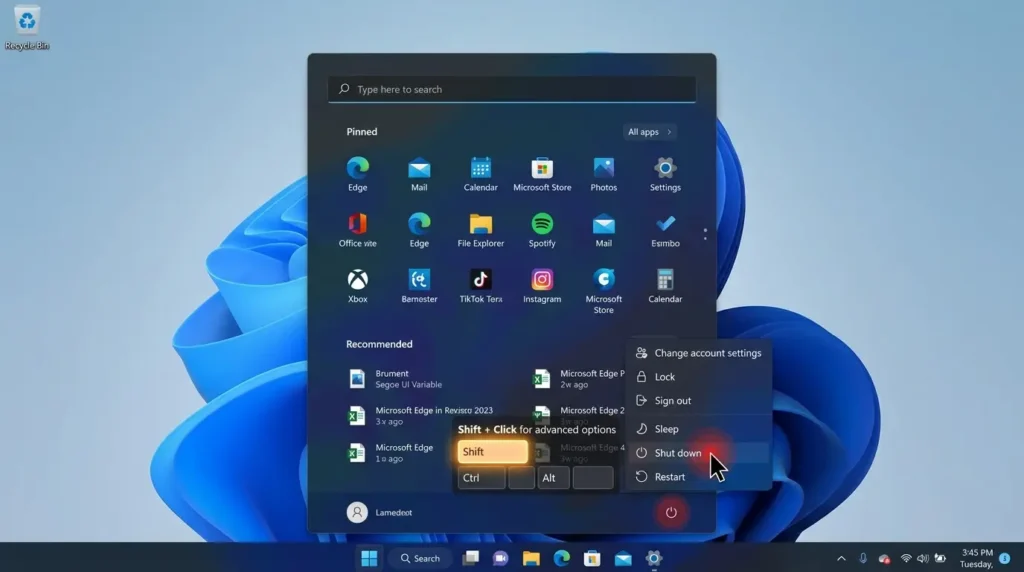Open the Lamedeot user account button
Viewport: 1024px width, 572px height.
coord(380,513)
